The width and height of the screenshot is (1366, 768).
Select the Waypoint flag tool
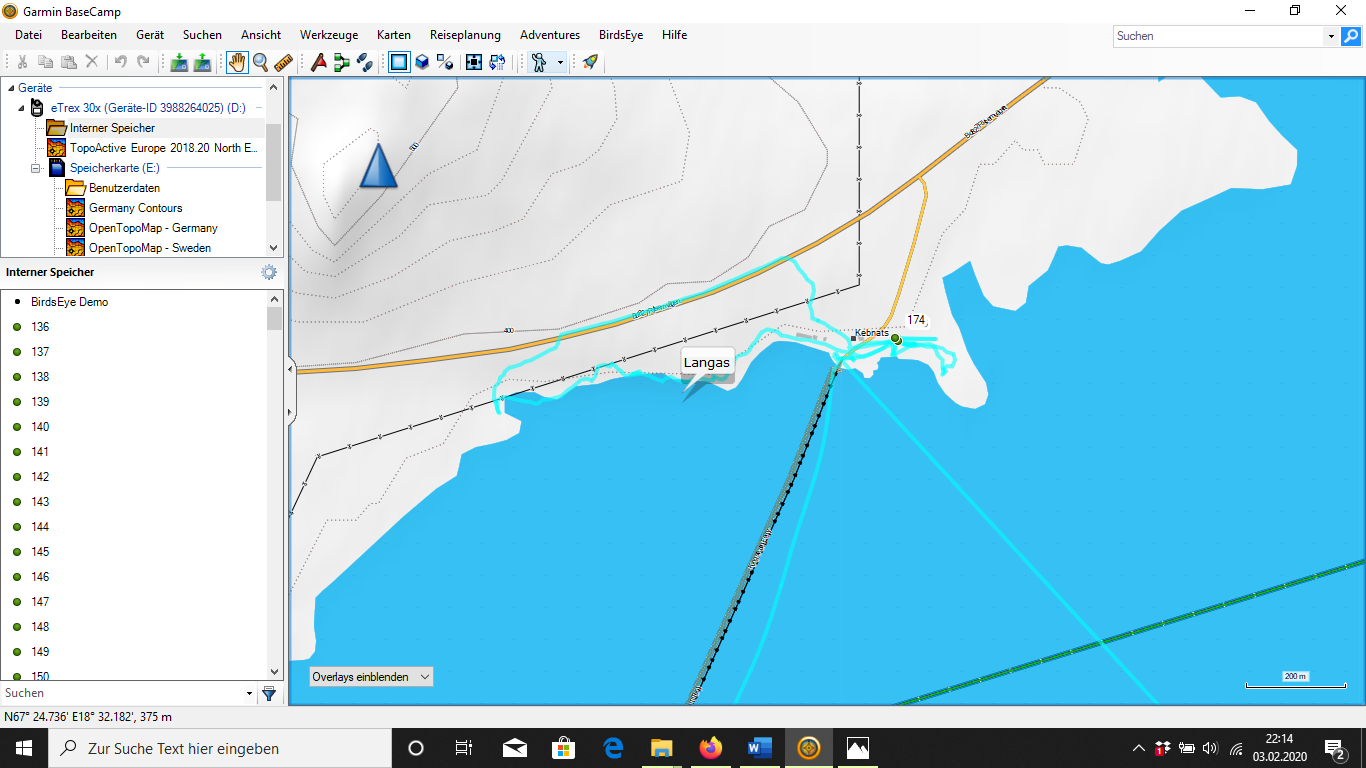pyautogui.click(x=319, y=62)
